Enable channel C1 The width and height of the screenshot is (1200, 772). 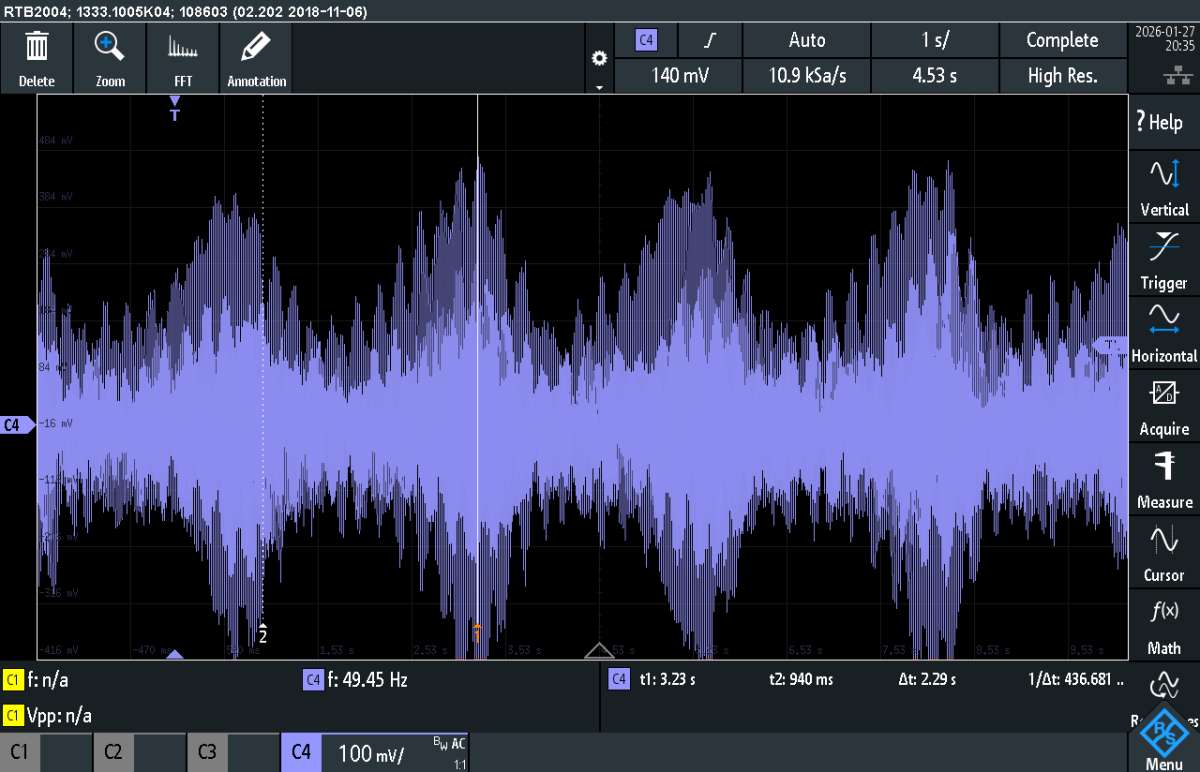pos(47,752)
